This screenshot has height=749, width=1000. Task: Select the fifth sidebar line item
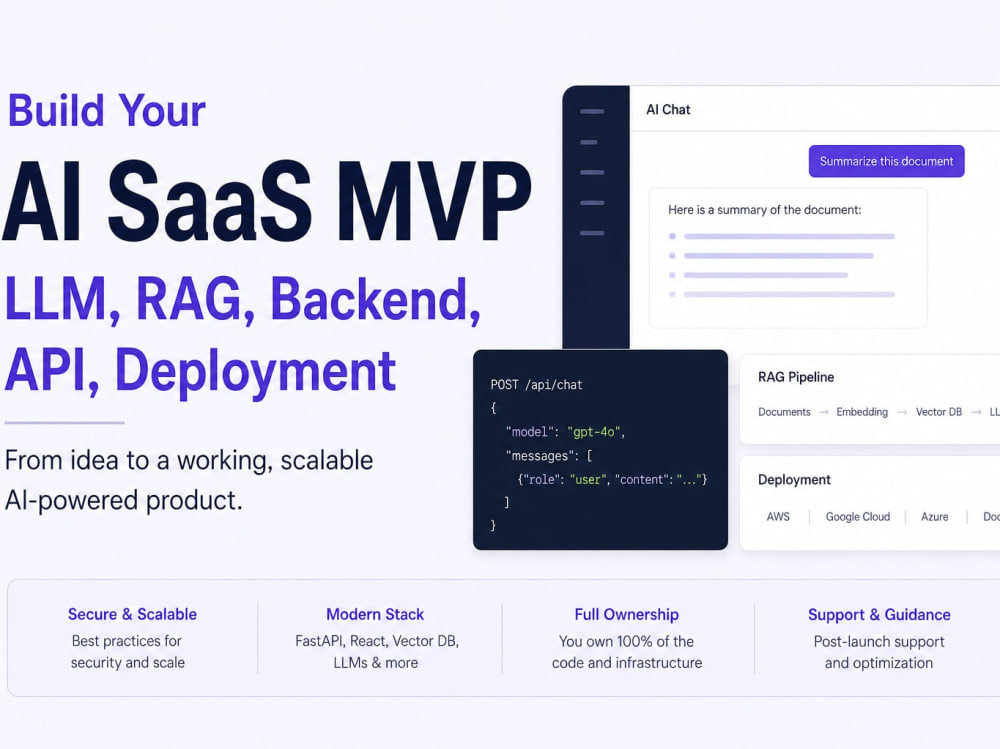click(x=592, y=233)
